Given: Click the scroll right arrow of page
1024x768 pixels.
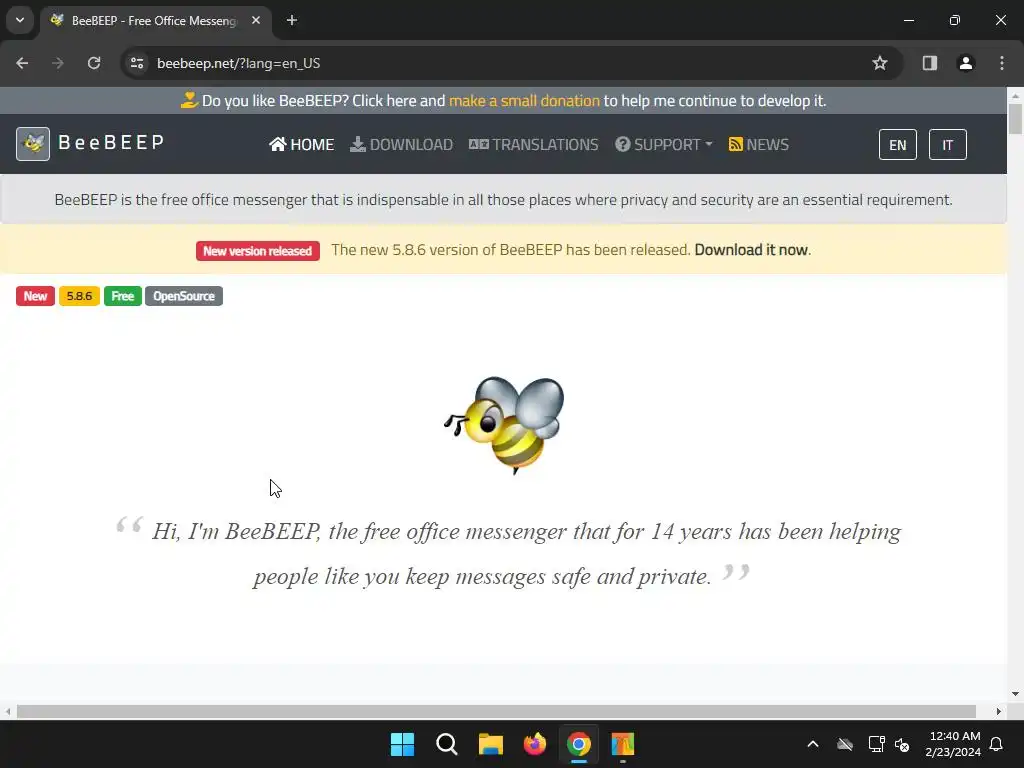Looking at the screenshot, I should [x=999, y=711].
